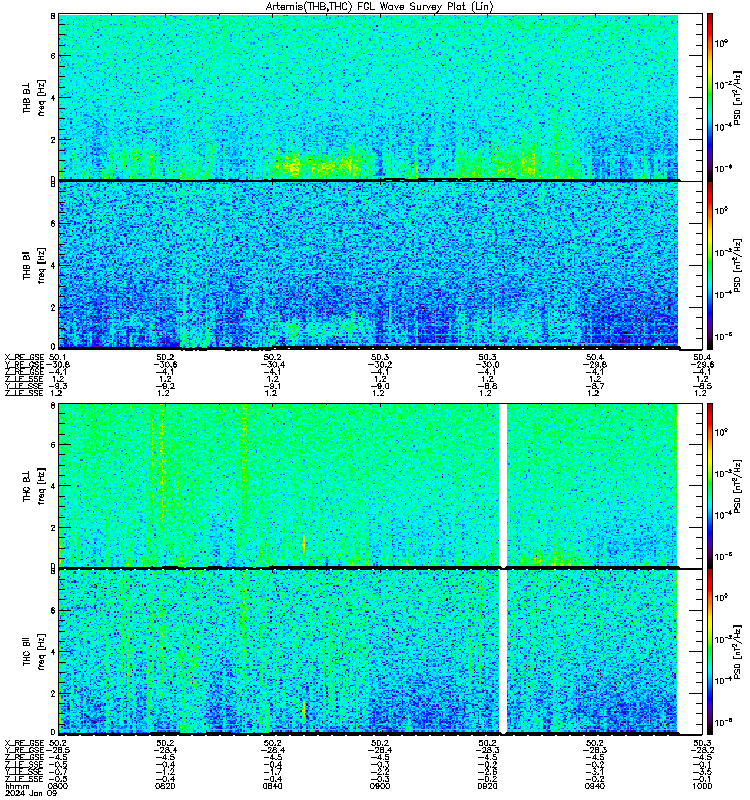This screenshot has height=800, width=750.
Task: Click the '2024 Jan 09' date label
Action: [32, 793]
